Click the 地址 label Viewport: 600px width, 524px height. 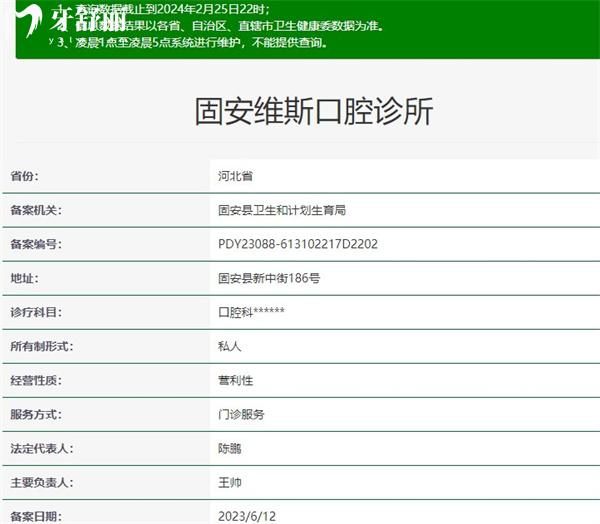pos(24,278)
